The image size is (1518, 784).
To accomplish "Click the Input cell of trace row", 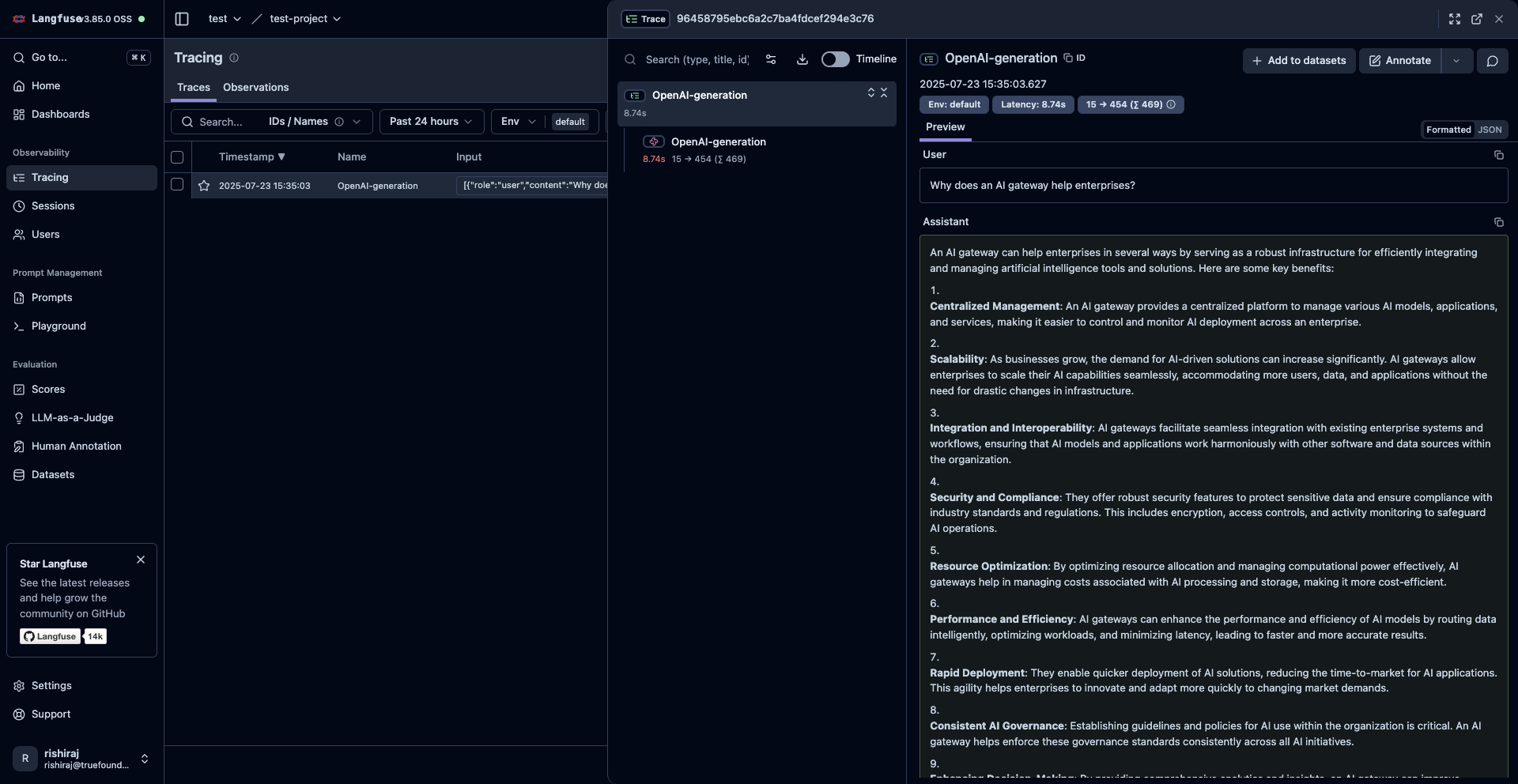I will pos(531,186).
